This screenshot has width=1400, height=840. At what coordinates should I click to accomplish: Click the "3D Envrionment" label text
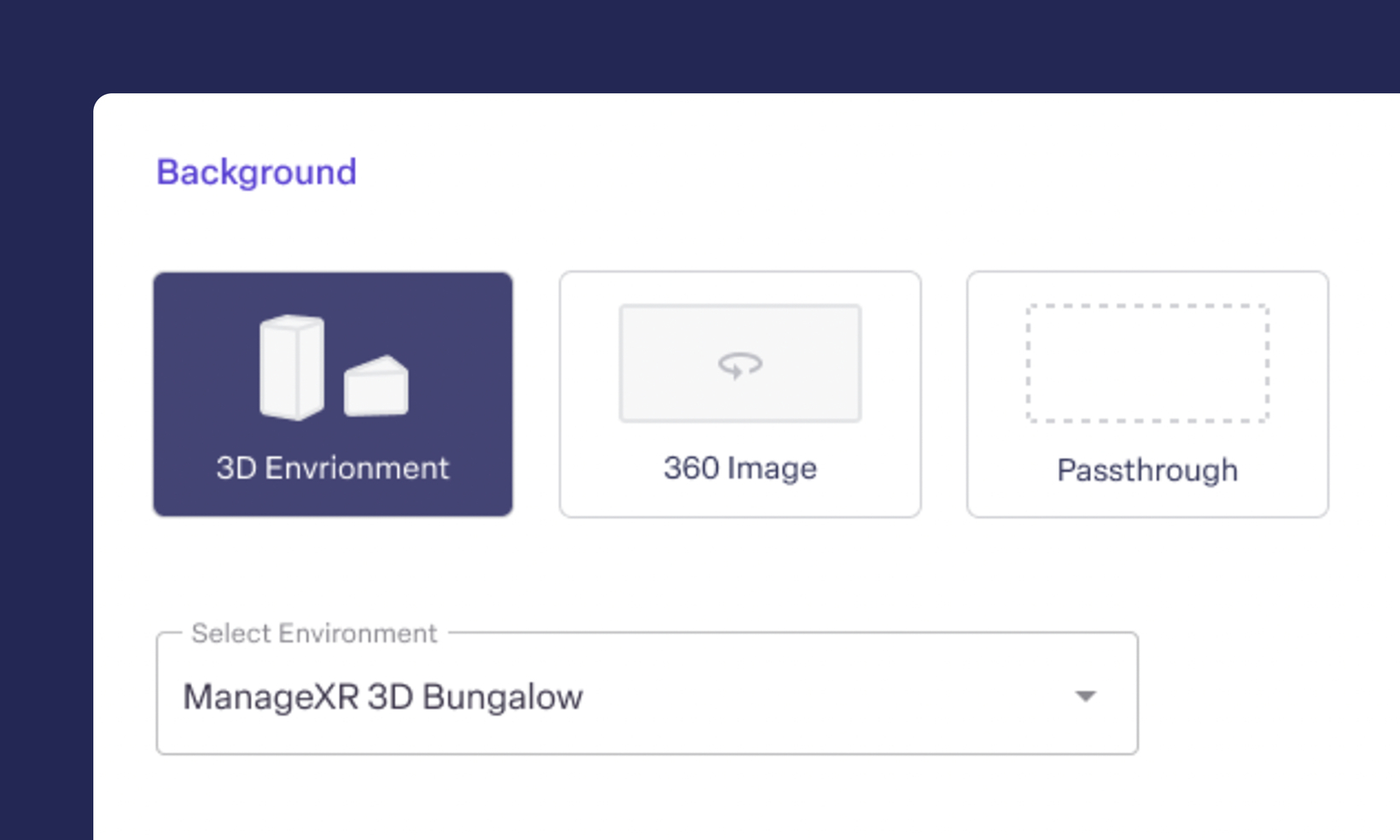point(333,468)
